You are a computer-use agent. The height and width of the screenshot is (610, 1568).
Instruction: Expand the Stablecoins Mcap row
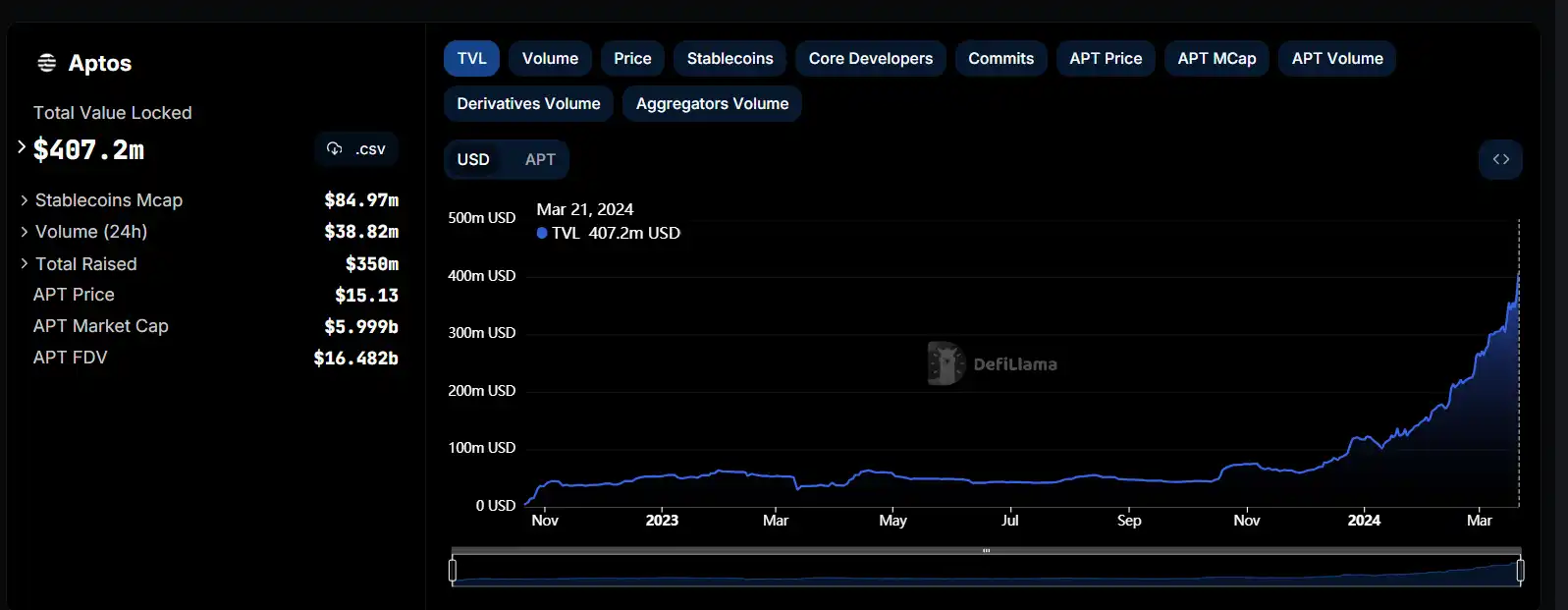click(x=25, y=200)
